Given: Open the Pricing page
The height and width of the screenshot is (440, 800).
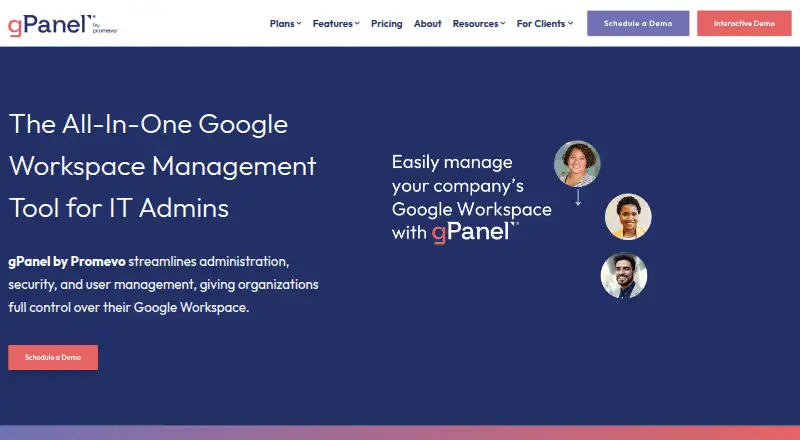Looking at the screenshot, I should point(386,23).
